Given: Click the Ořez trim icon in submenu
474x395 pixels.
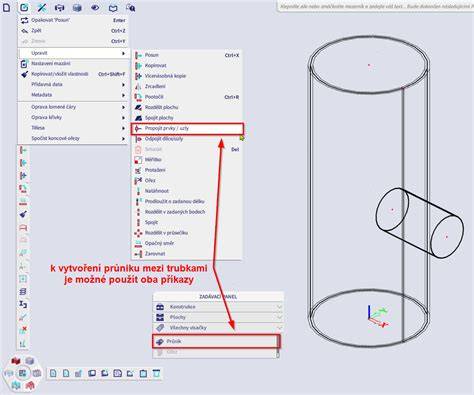Looking at the screenshot, I should 138,181.
